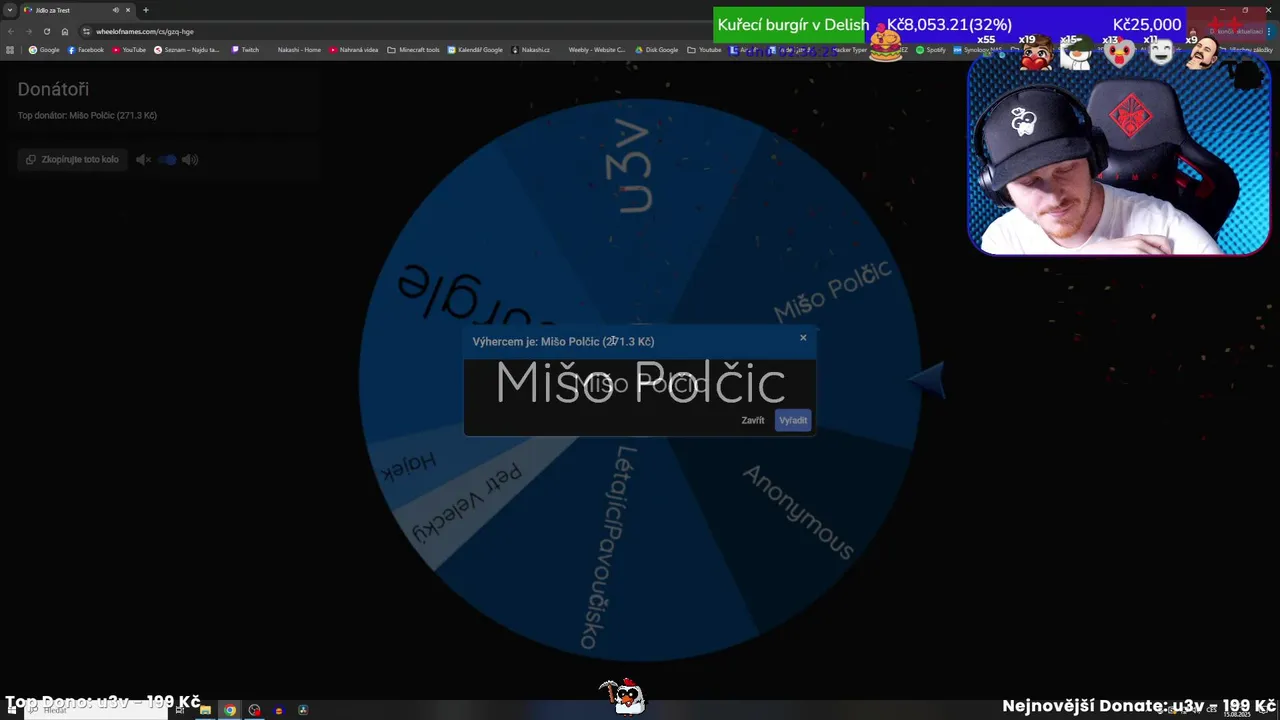
Task: Adjust the wheel volume slider
Action: point(167,159)
